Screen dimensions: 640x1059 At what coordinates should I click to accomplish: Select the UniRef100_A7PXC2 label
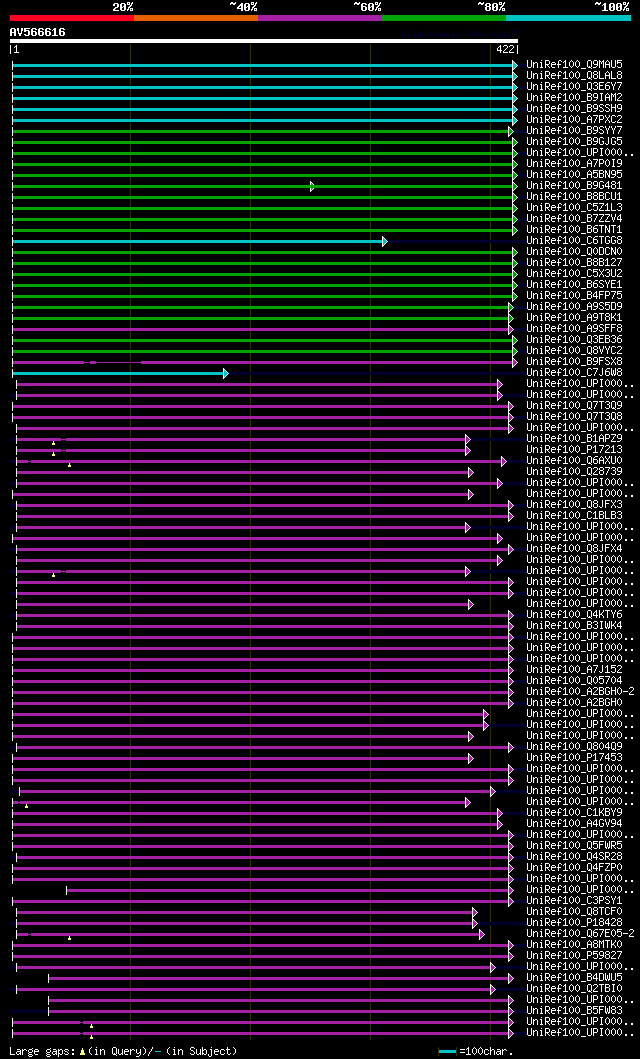pyautogui.click(x=575, y=120)
